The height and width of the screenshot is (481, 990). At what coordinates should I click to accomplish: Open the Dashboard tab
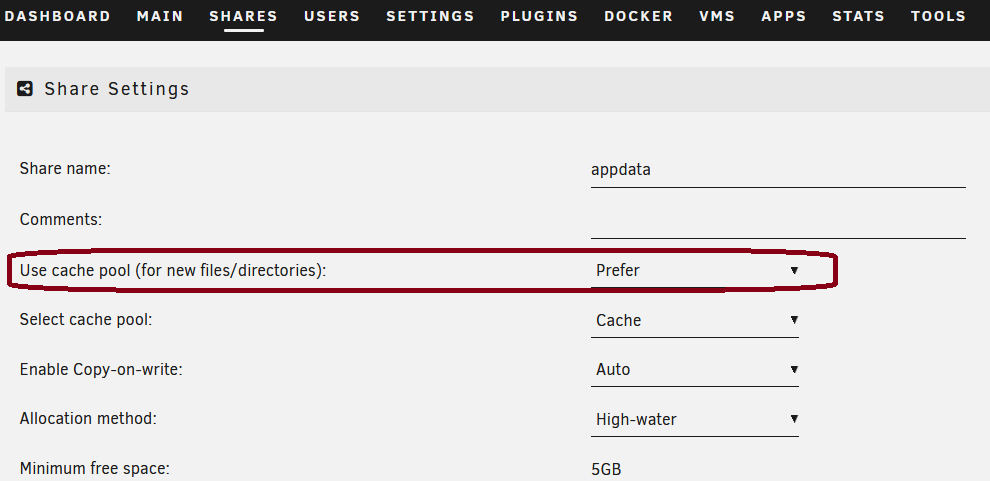tap(57, 16)
